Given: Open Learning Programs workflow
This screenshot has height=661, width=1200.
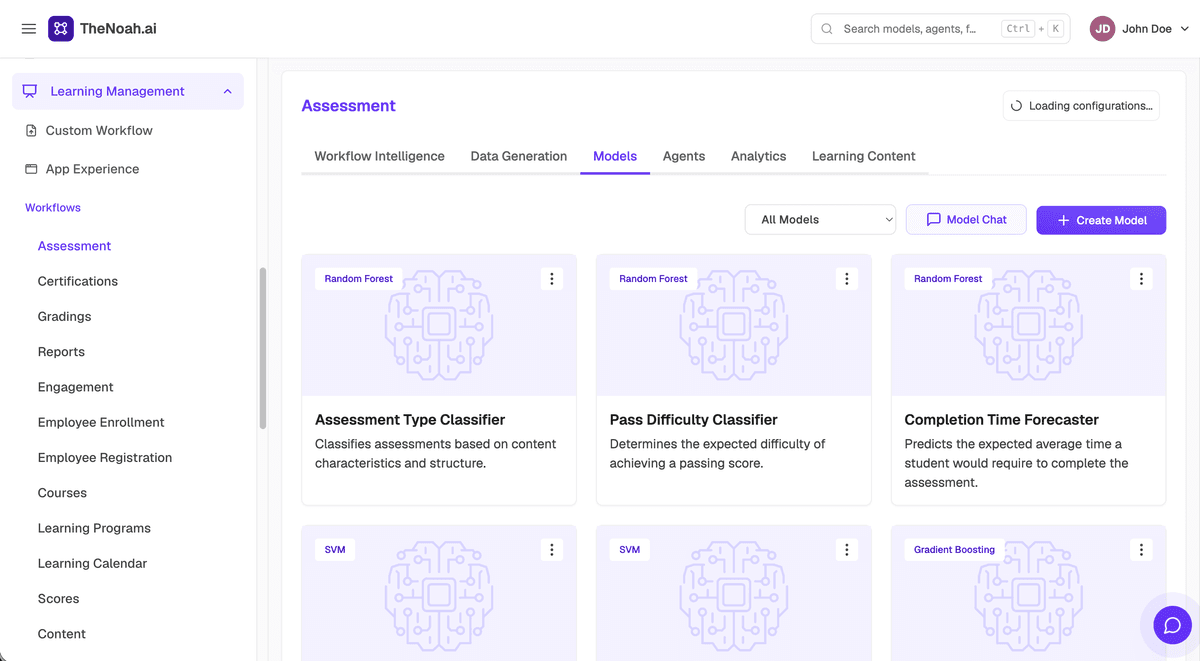Looking at the screenshot, I should (94, 528).
